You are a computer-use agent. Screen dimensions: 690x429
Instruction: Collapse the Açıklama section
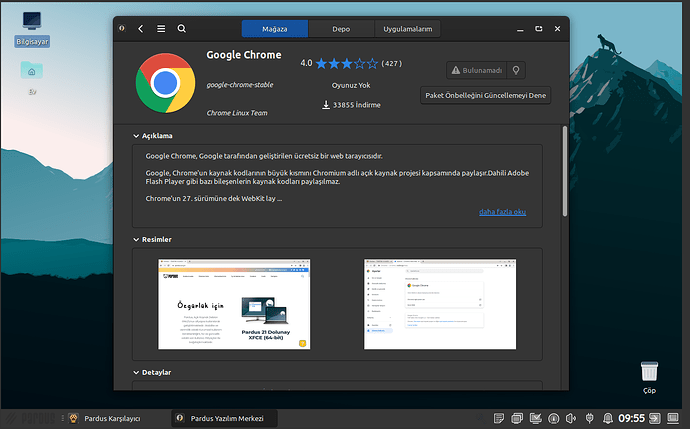pyautogui.click(x=136, y=135)
